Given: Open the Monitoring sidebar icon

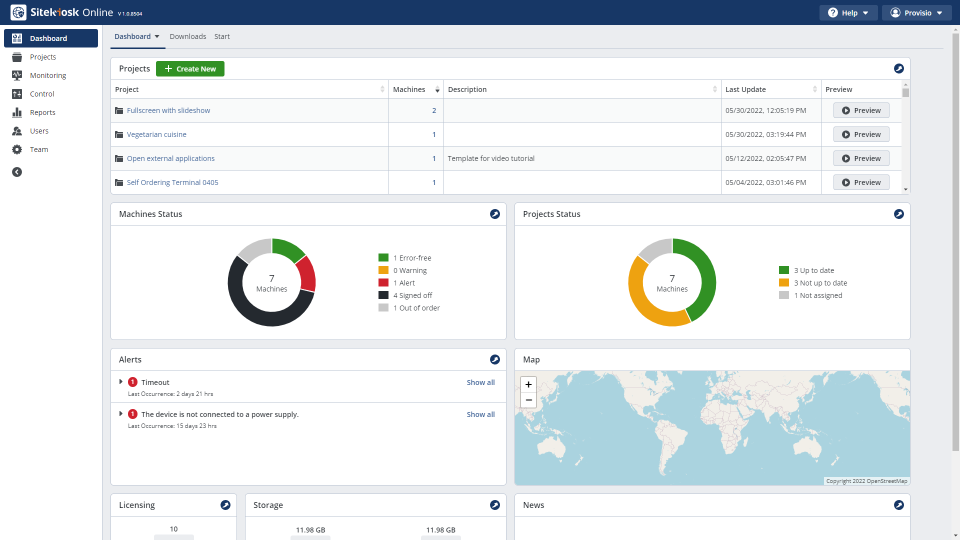Looking at the screenshot, I should point(17,76).
